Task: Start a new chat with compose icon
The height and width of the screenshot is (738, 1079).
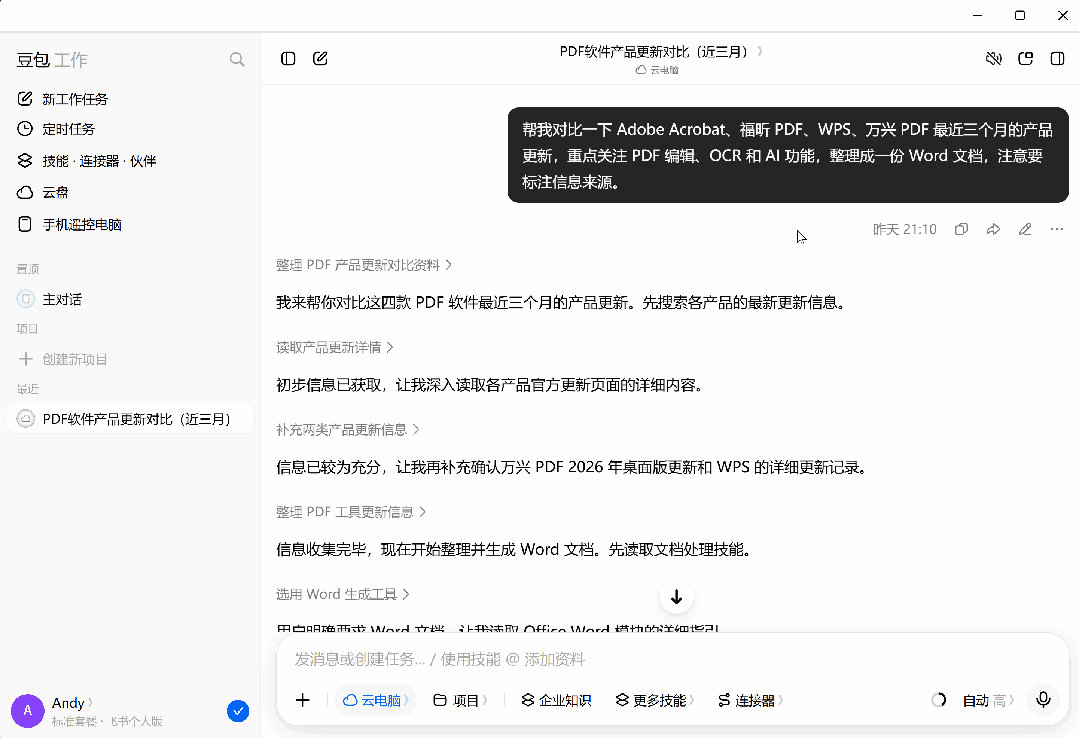Action: [x=320, y=59]
